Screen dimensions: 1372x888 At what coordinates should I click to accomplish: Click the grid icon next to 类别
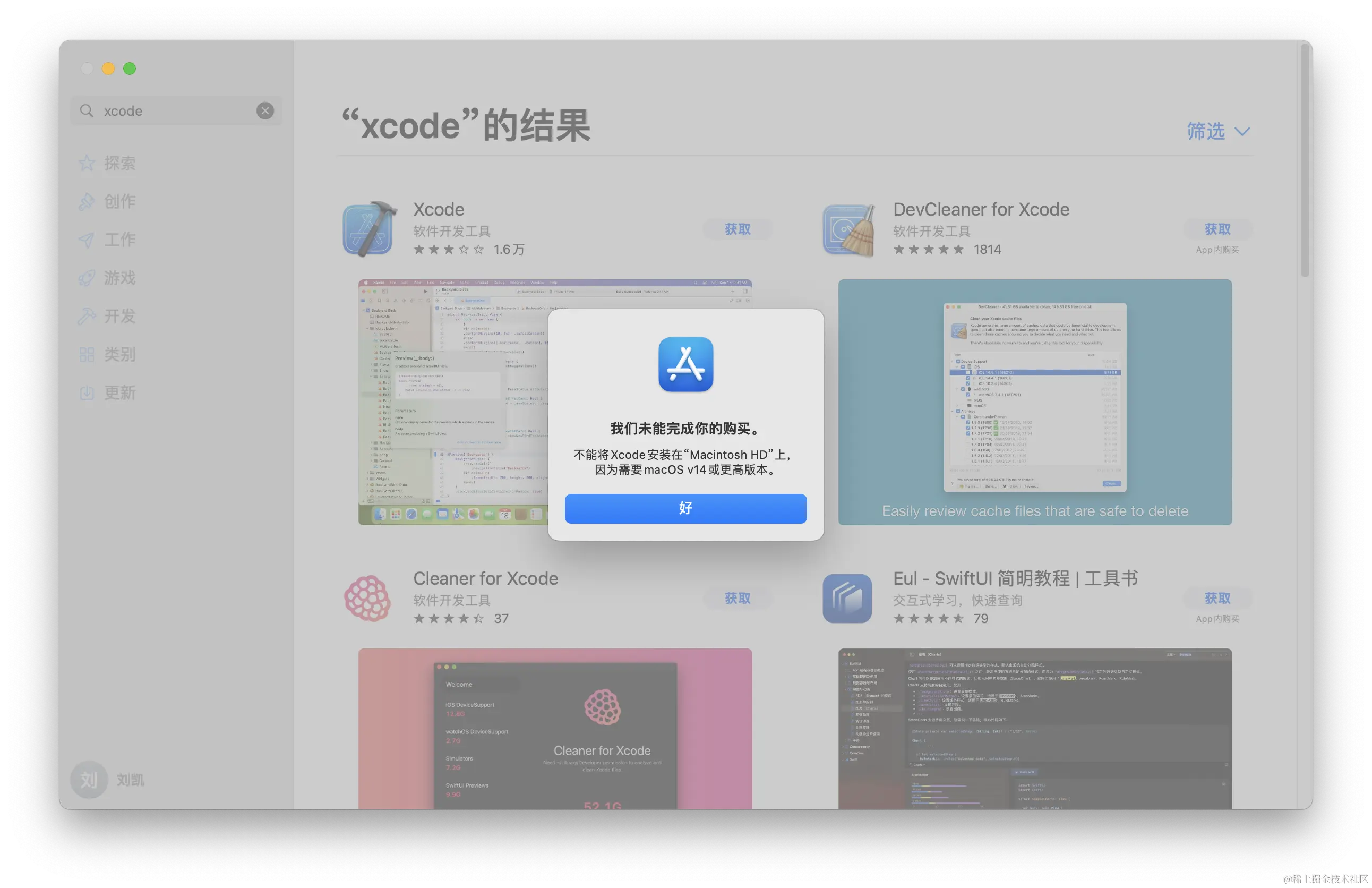click(x=87, y=354)
